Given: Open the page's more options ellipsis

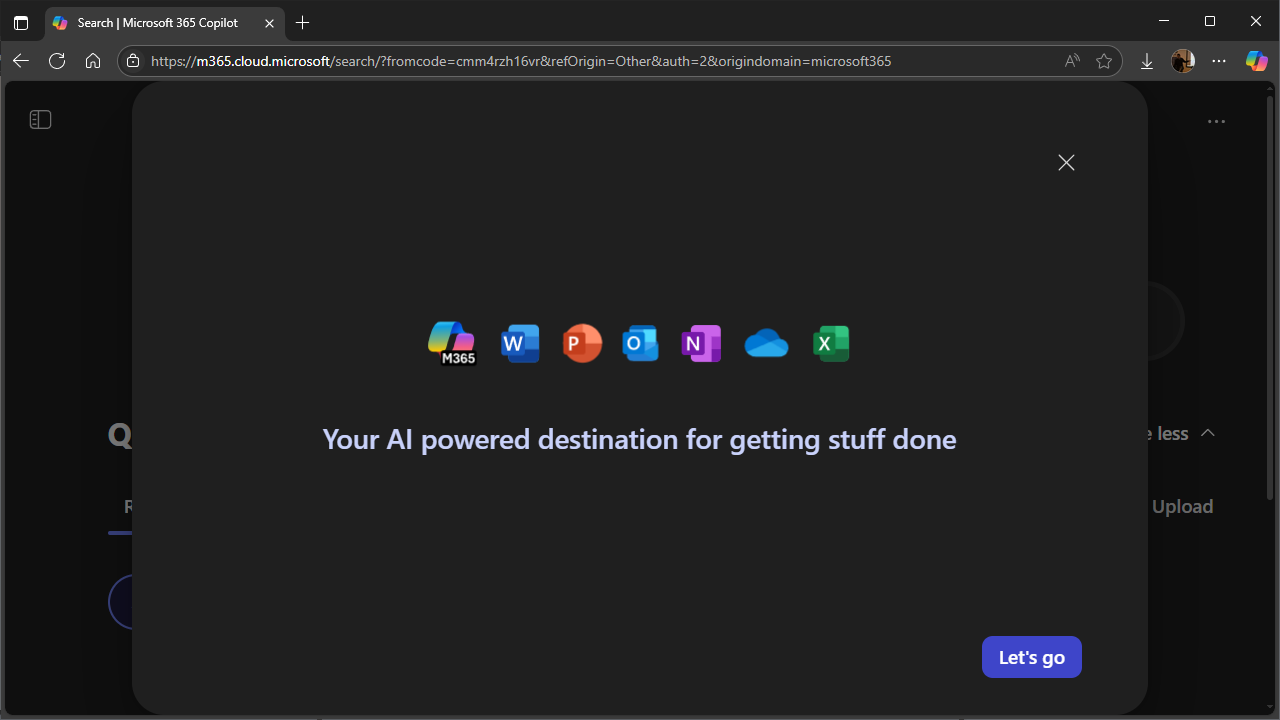Looking at the screenshot, I should click(x=1216, y=121).
